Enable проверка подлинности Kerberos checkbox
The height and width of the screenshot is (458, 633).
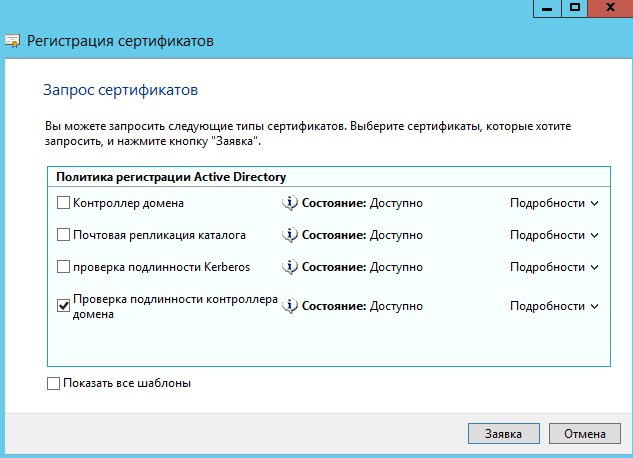[x=63, y=266]
